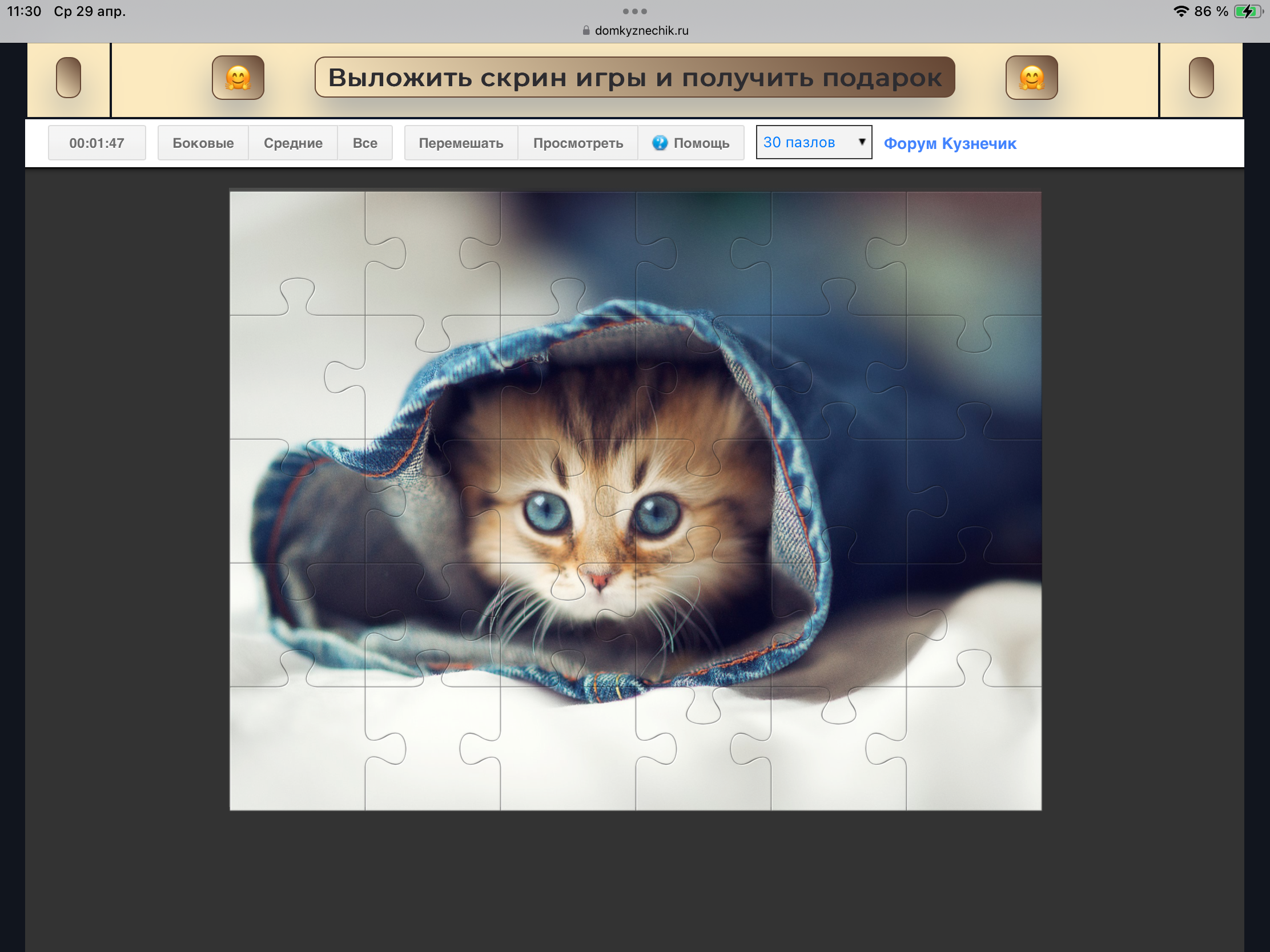
Task: Click the left hugging emoji button
Action: (238, 78)
